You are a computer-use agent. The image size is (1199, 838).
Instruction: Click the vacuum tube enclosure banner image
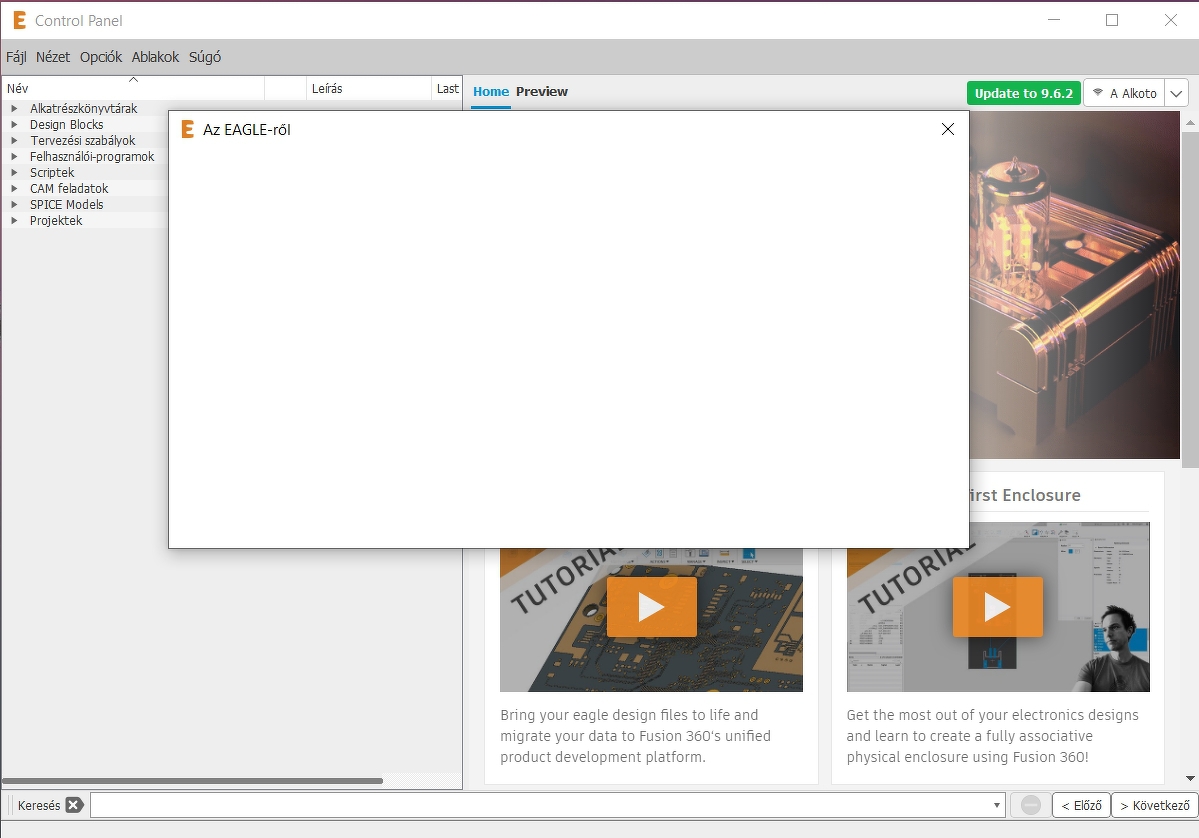(1074, 284)
